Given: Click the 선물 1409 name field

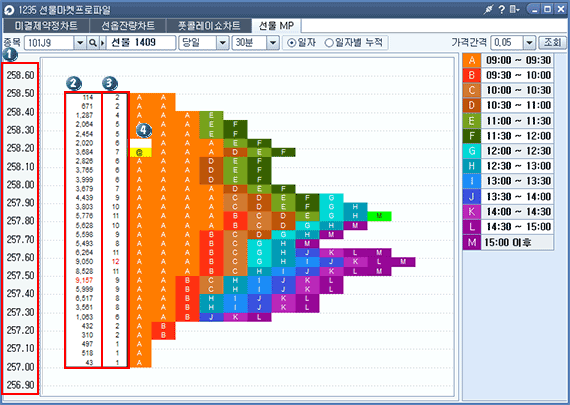Looking at the screenshot, I should coord(141,43).
